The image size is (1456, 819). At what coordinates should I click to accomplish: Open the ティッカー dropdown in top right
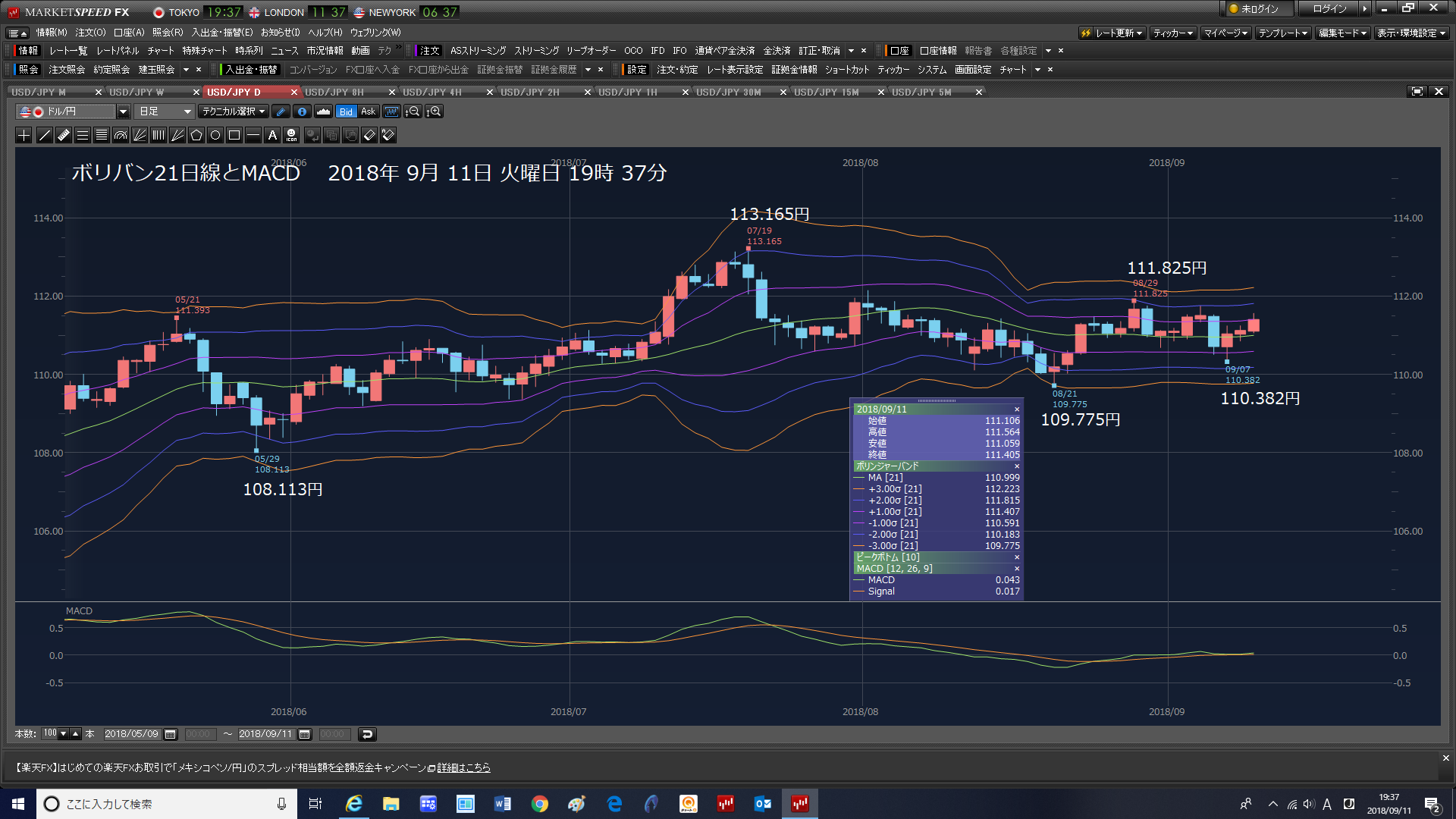coord(1173,33)
